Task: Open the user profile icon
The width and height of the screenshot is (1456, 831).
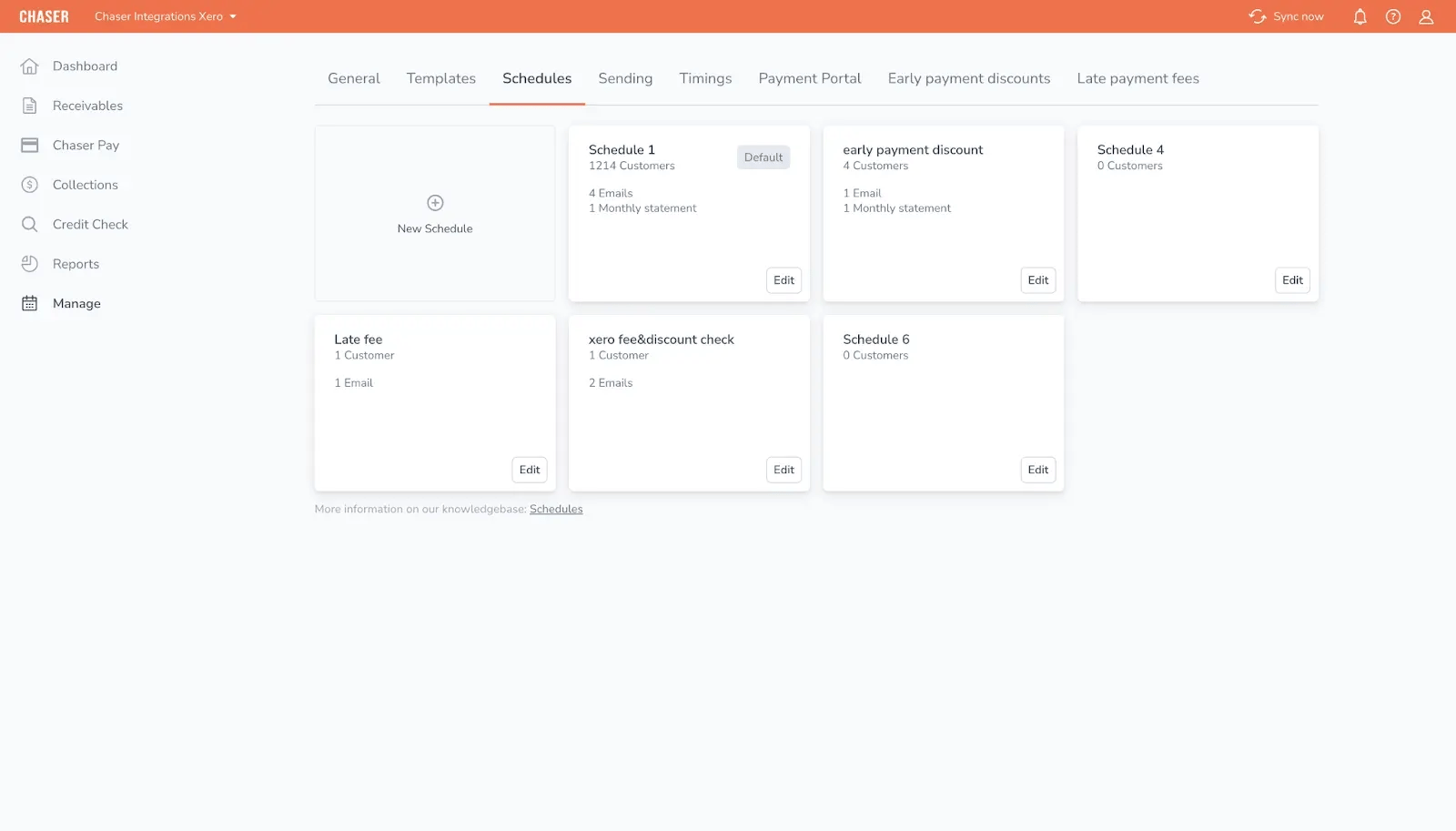Action: [x=1426, y=16]
